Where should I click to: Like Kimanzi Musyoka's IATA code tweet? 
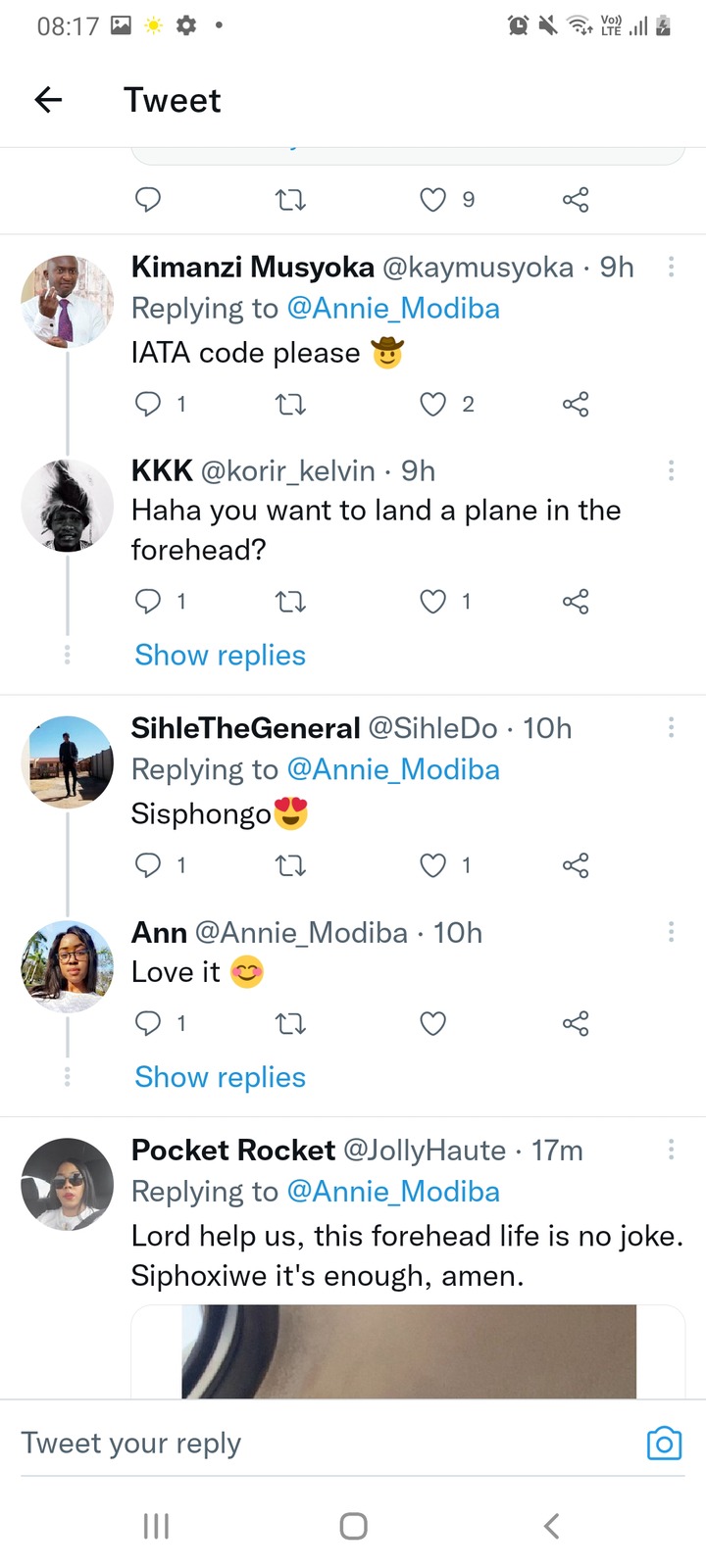(433, 404)
